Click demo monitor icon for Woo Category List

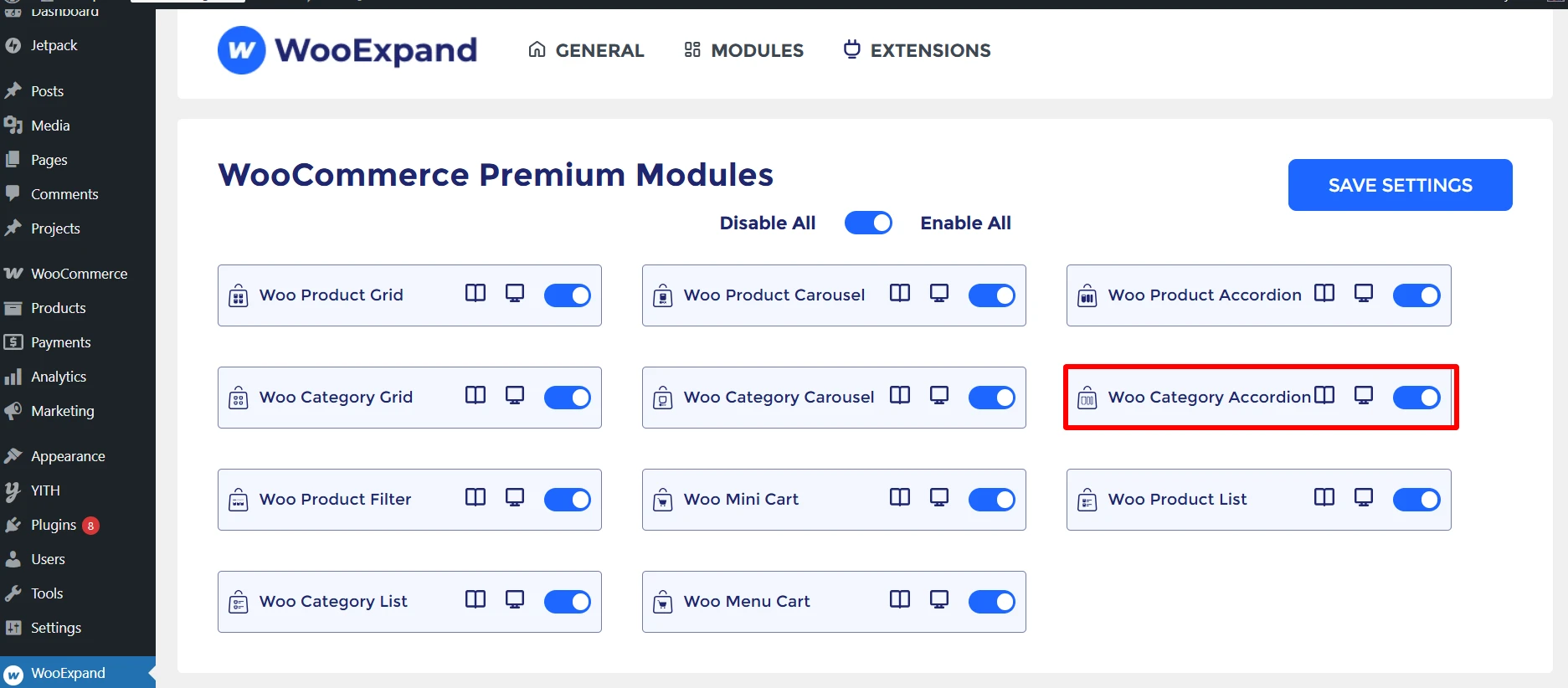[x=515, y=599]
